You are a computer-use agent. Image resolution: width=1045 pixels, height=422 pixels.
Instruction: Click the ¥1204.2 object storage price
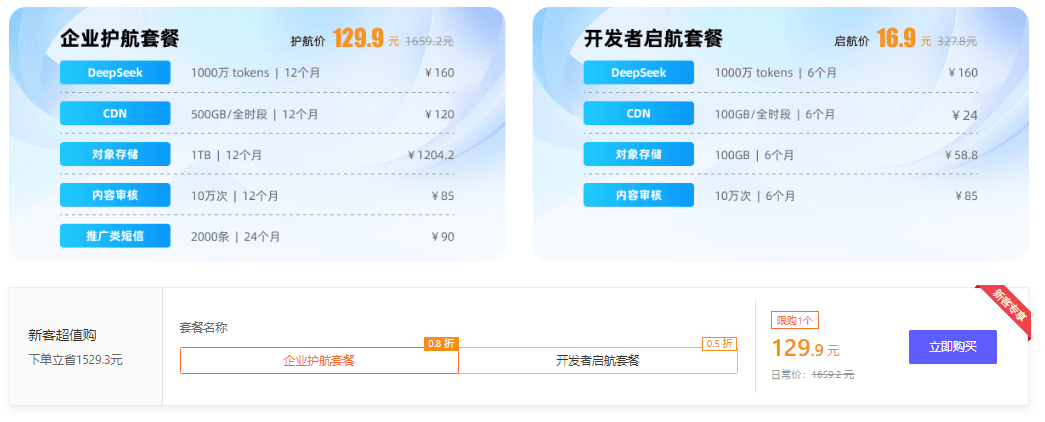431,155
